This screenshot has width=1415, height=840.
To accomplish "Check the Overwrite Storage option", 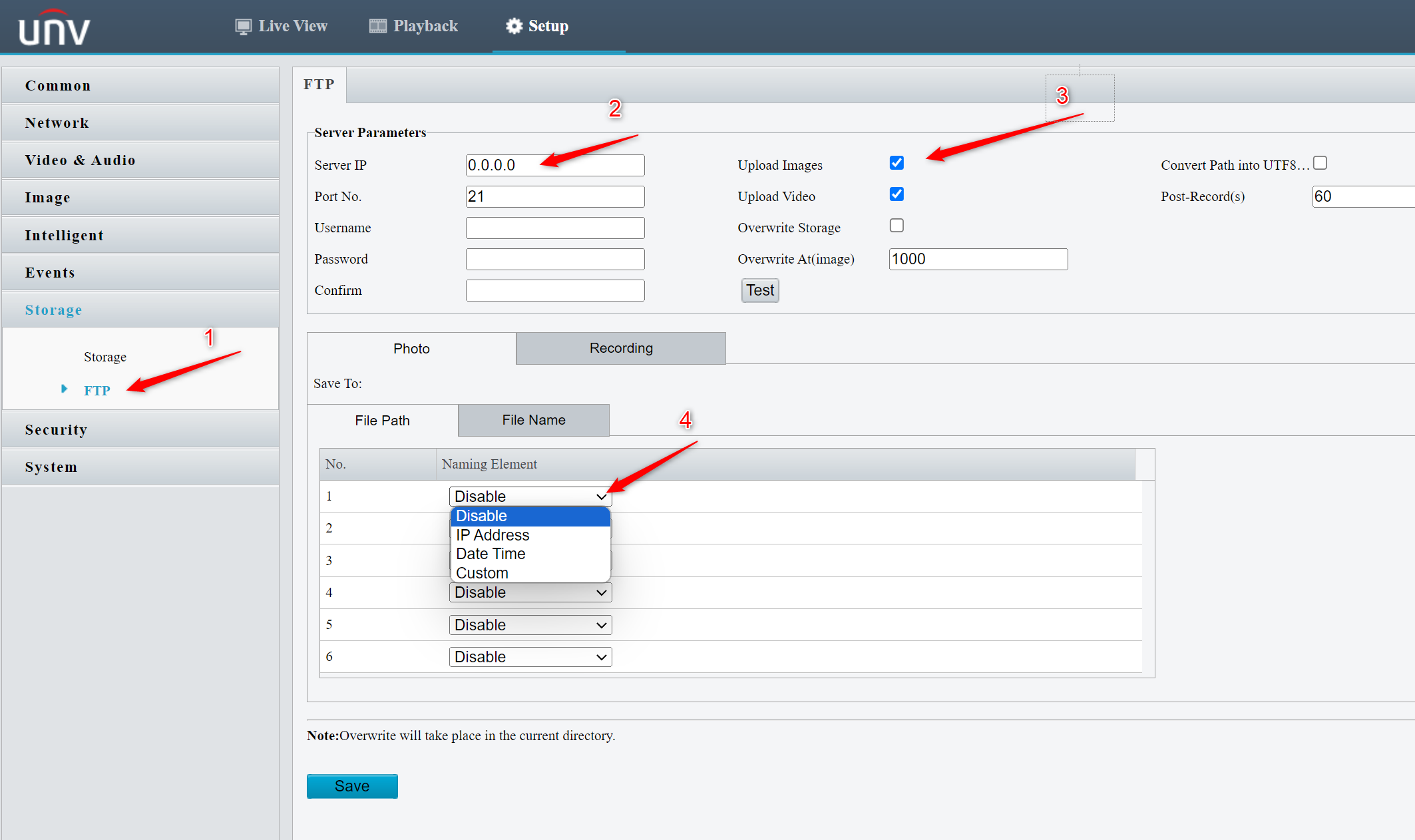I will [x=897, y=226].
